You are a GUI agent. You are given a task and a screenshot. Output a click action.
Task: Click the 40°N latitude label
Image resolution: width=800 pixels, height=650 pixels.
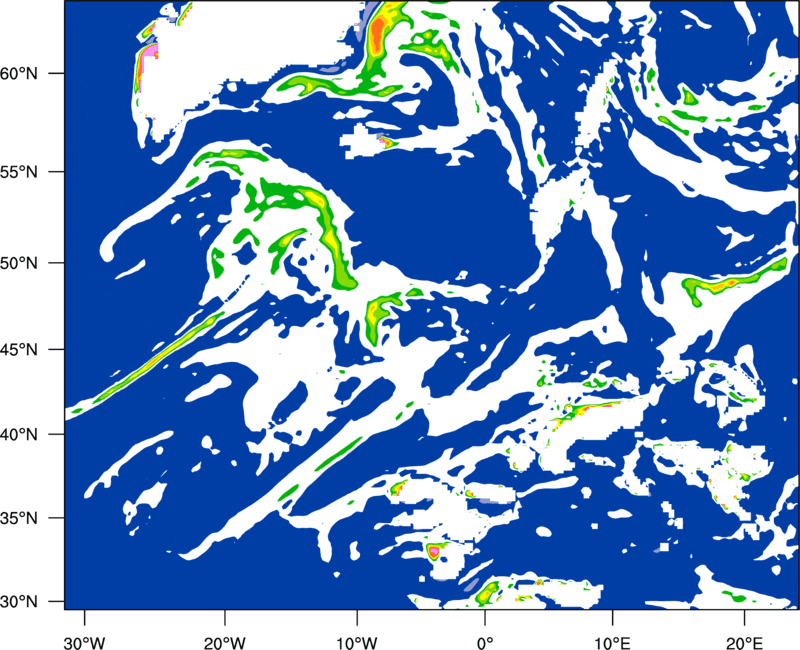pos(19,435)
